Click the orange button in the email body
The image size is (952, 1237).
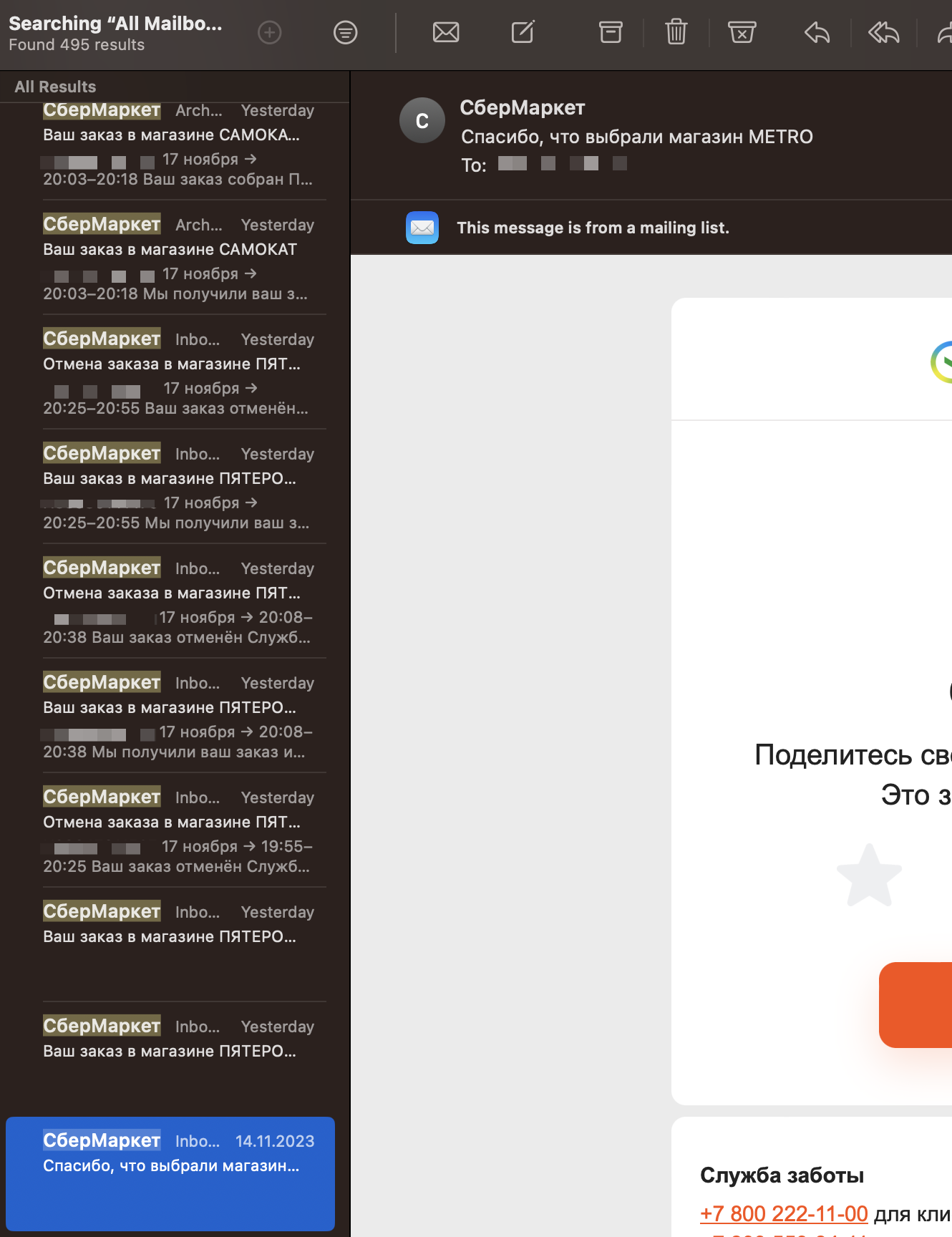[x=915, y=1005]
